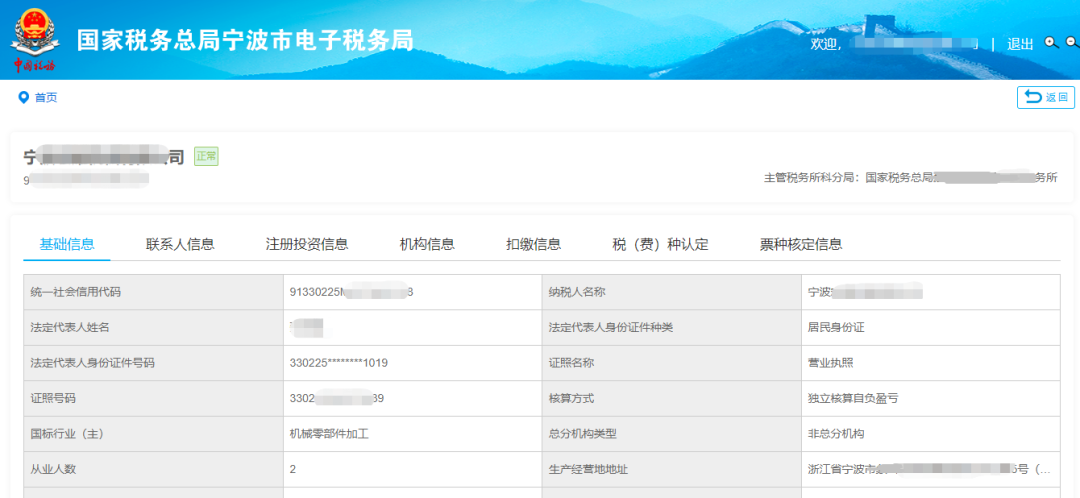The width and height of the screenshot is (1080, 498).
Task: Click the 主管税务所科分局 text
Action: [810, 178]
